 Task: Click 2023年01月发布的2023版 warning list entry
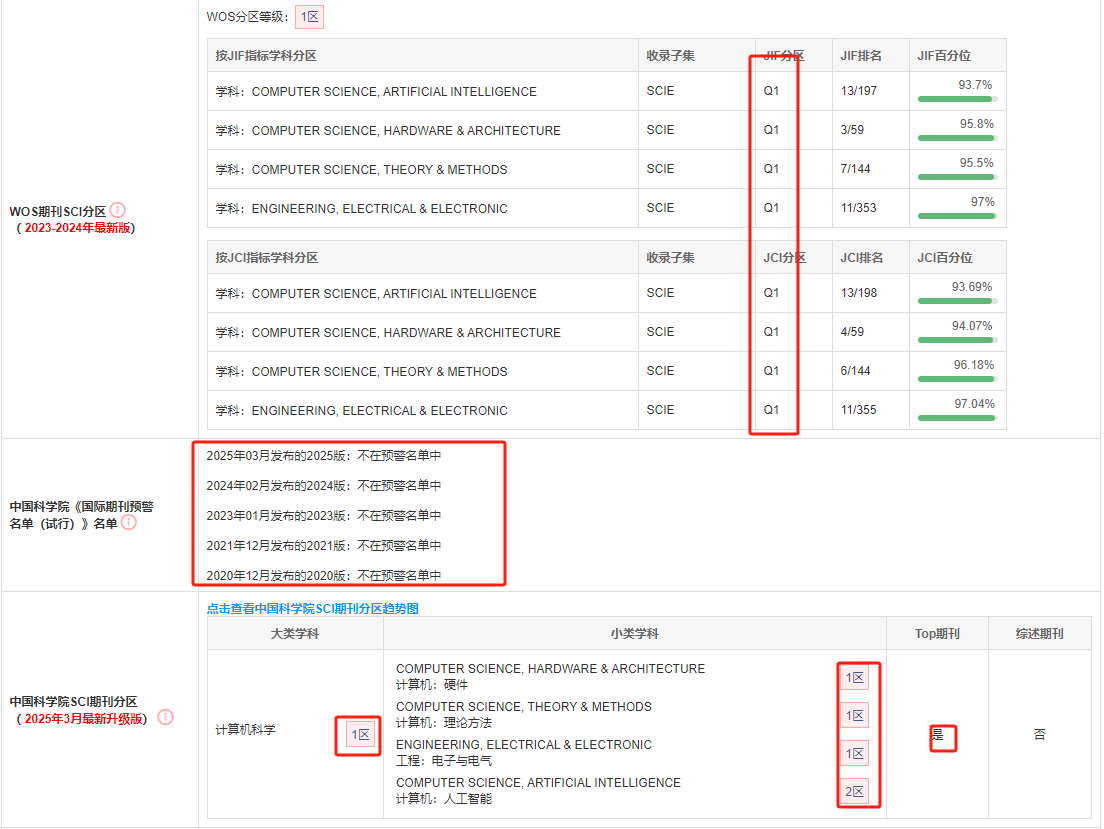tap(324, 516)
